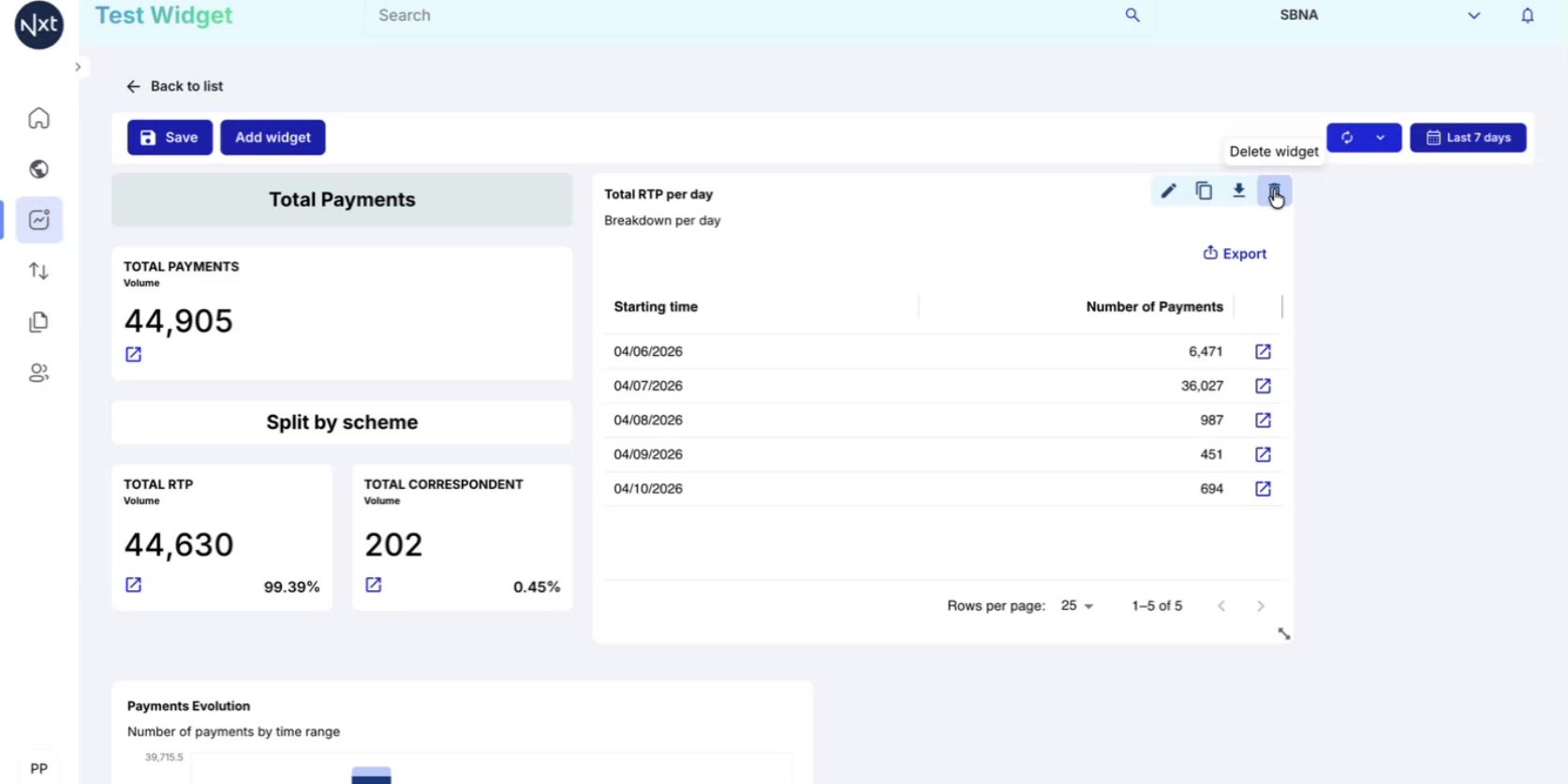Expand the collapsed sidebar chevron

pyautogui.click(x=78, y=67)
